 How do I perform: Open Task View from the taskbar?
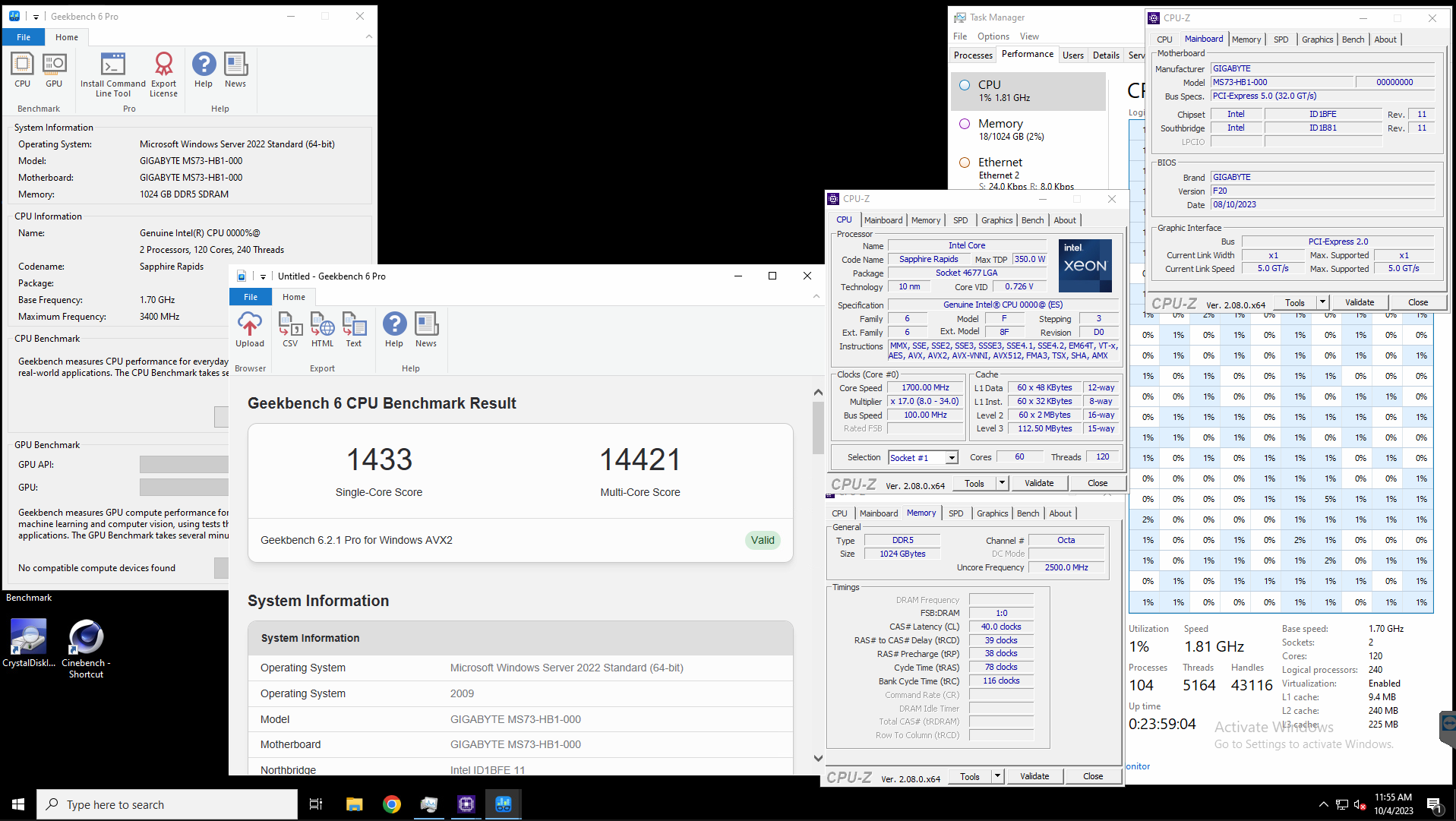[x=316, y=804]
